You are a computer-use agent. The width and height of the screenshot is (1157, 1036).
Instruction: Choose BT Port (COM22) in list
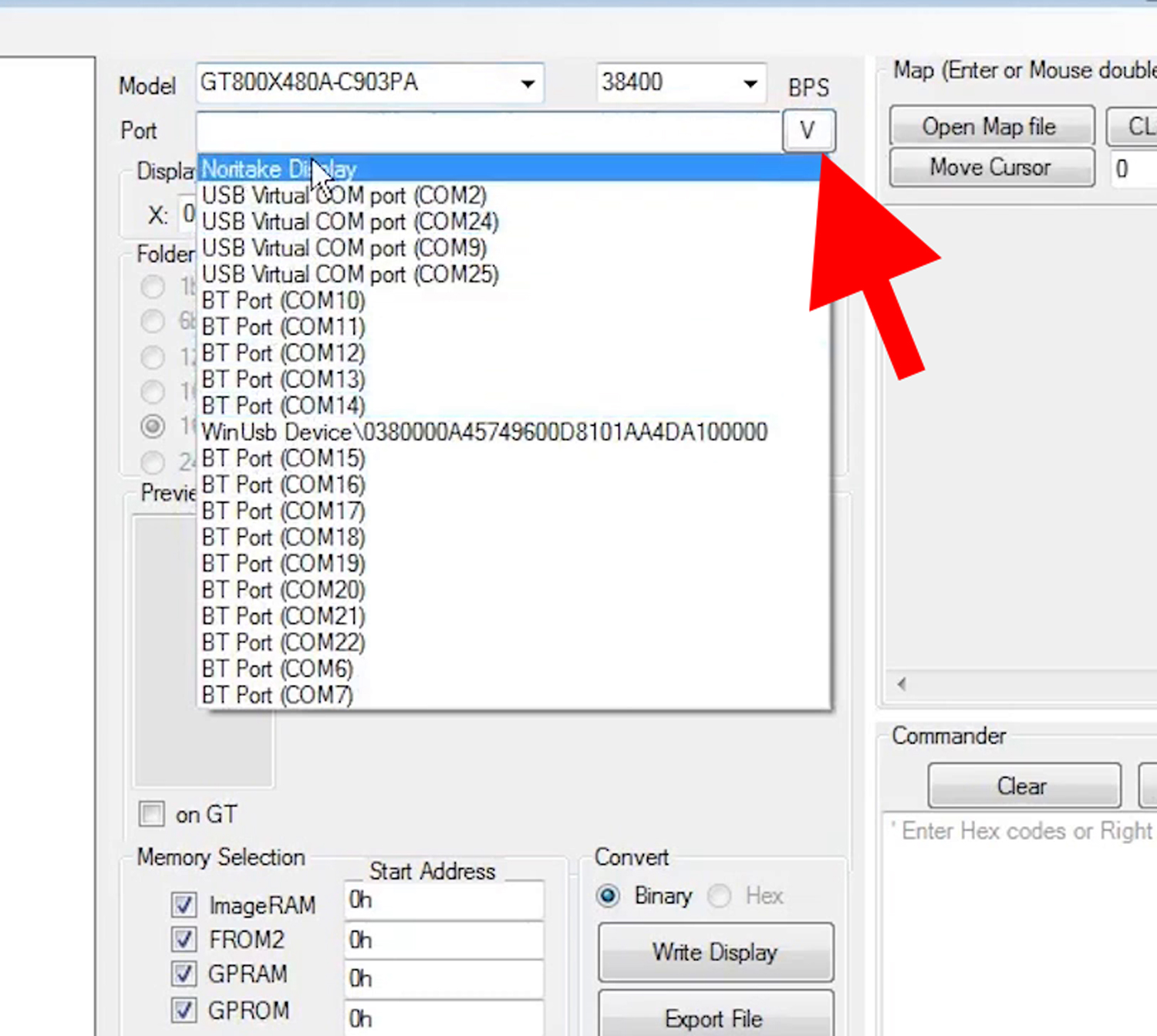[283, 643]
